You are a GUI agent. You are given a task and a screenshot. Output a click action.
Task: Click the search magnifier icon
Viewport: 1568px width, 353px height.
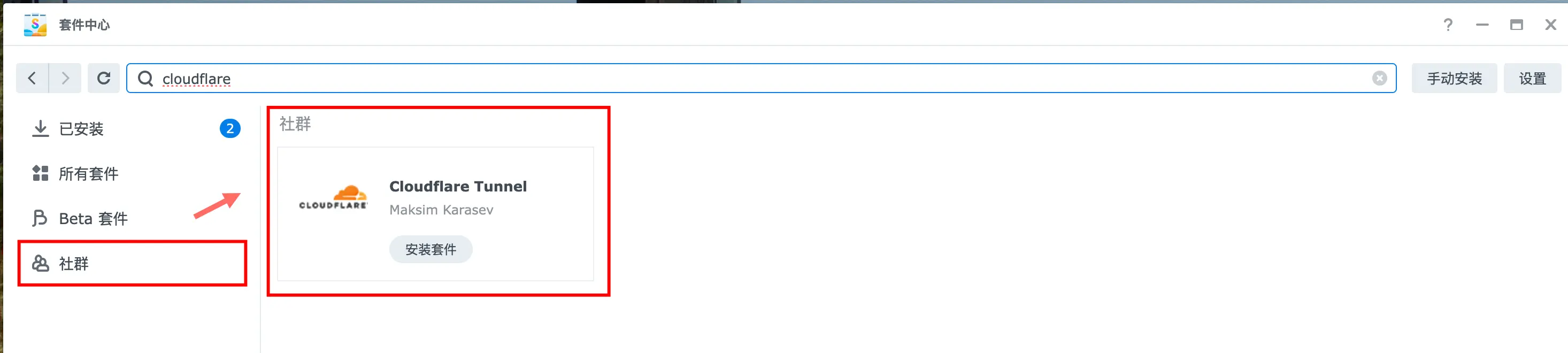(x=145, y=79)
